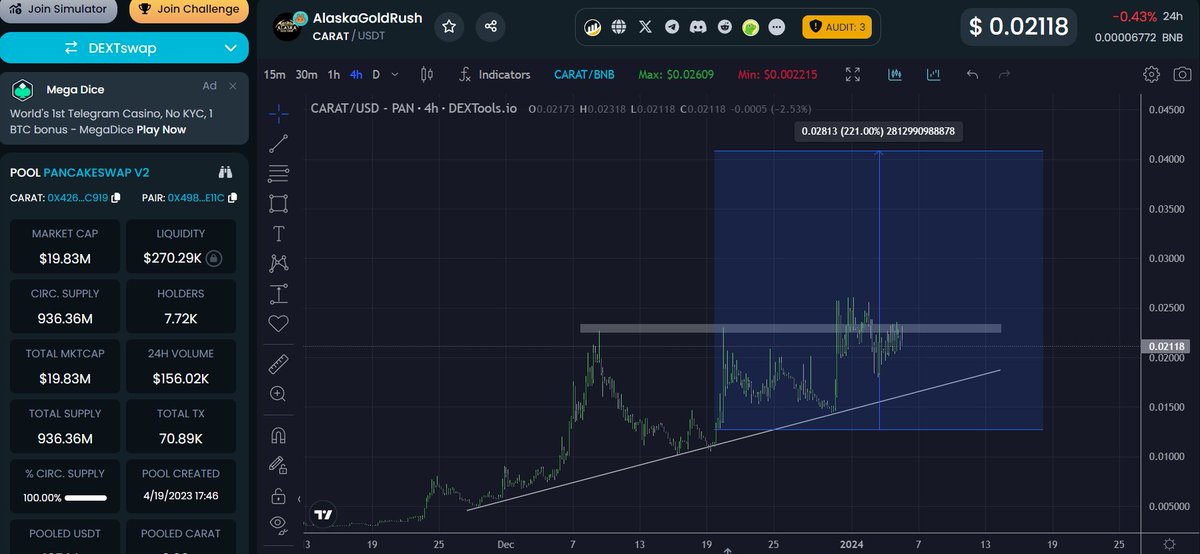
Task: Open the chart-bars token info icon
Action: click(592, 27)
